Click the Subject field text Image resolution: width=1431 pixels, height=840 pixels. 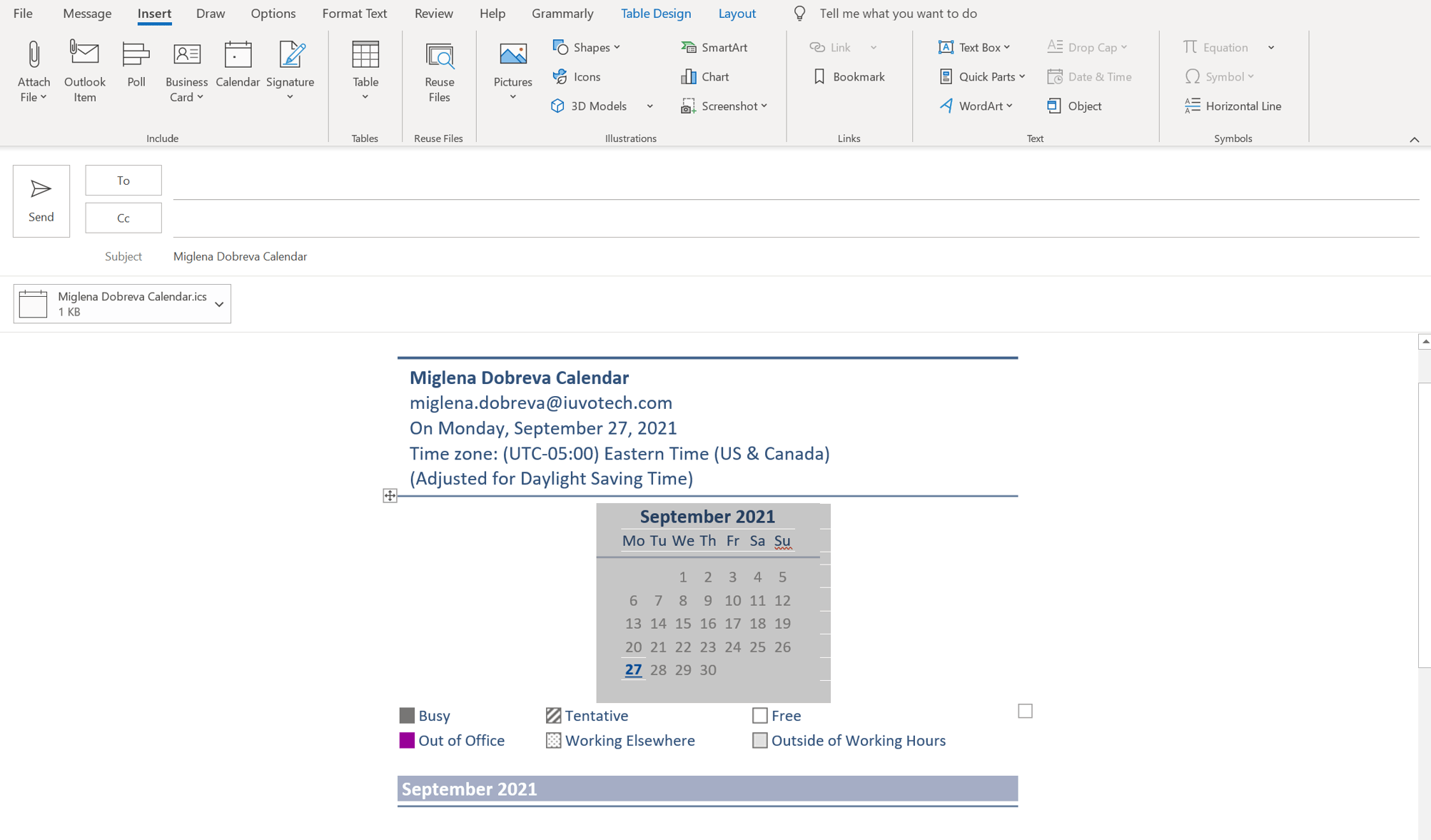point(240,256)
